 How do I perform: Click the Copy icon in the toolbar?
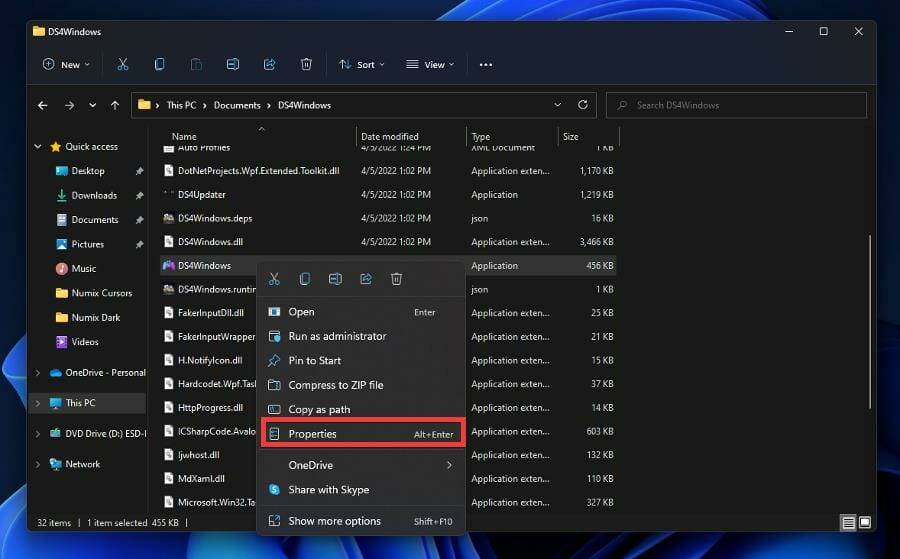[160, 64]
